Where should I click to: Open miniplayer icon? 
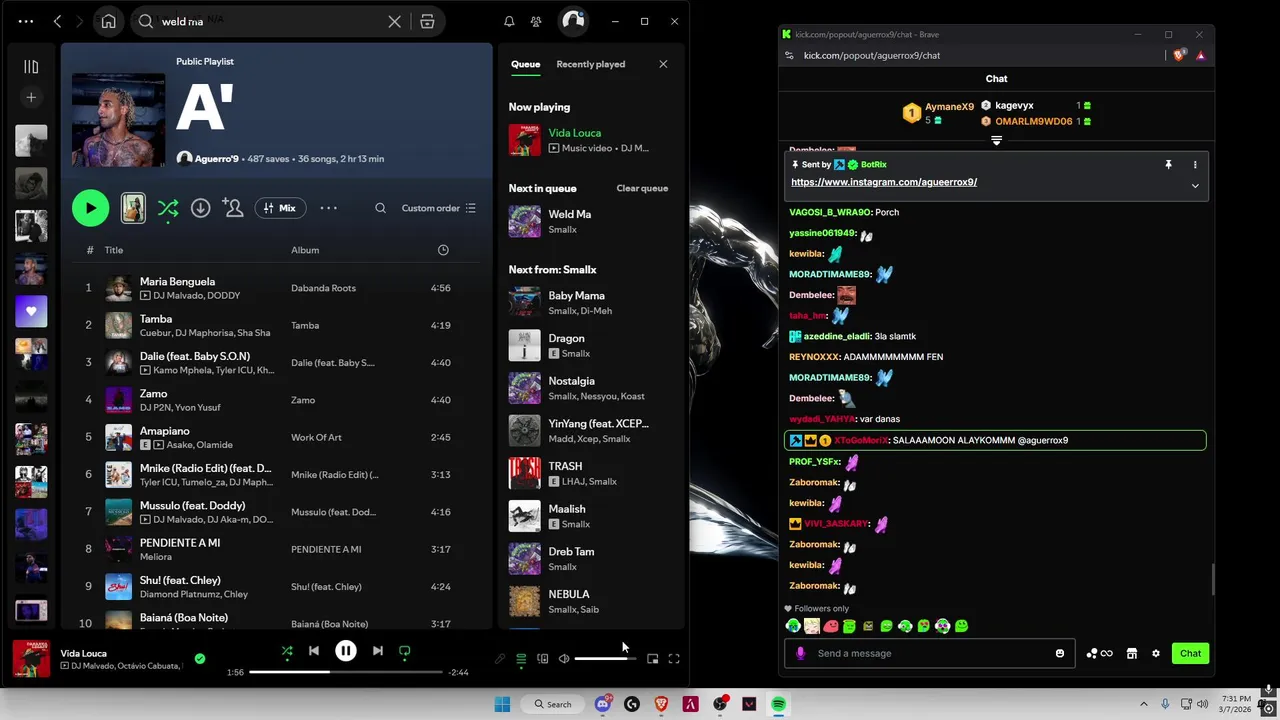tap(652, 659)
